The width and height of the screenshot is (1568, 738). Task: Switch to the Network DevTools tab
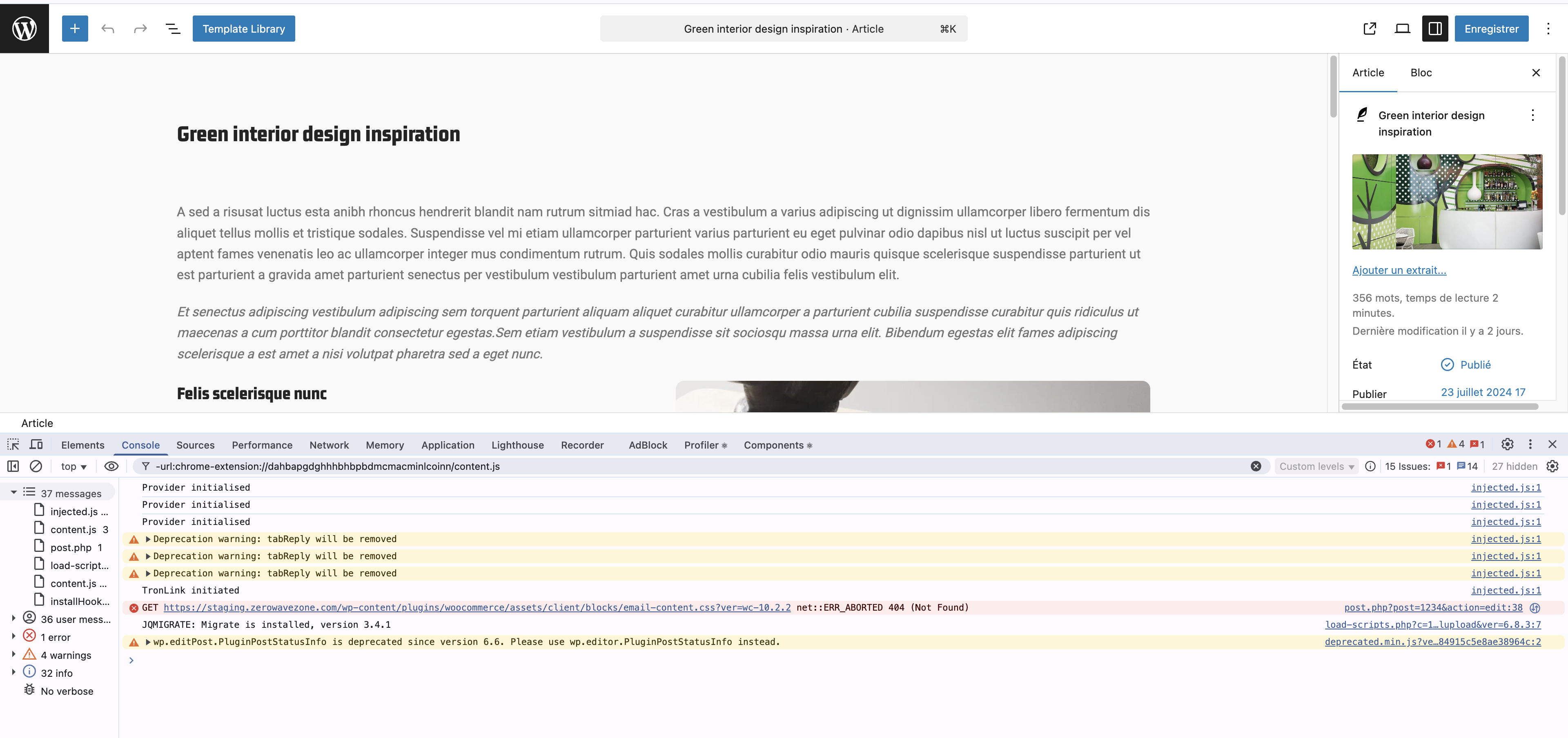point(329,445)
